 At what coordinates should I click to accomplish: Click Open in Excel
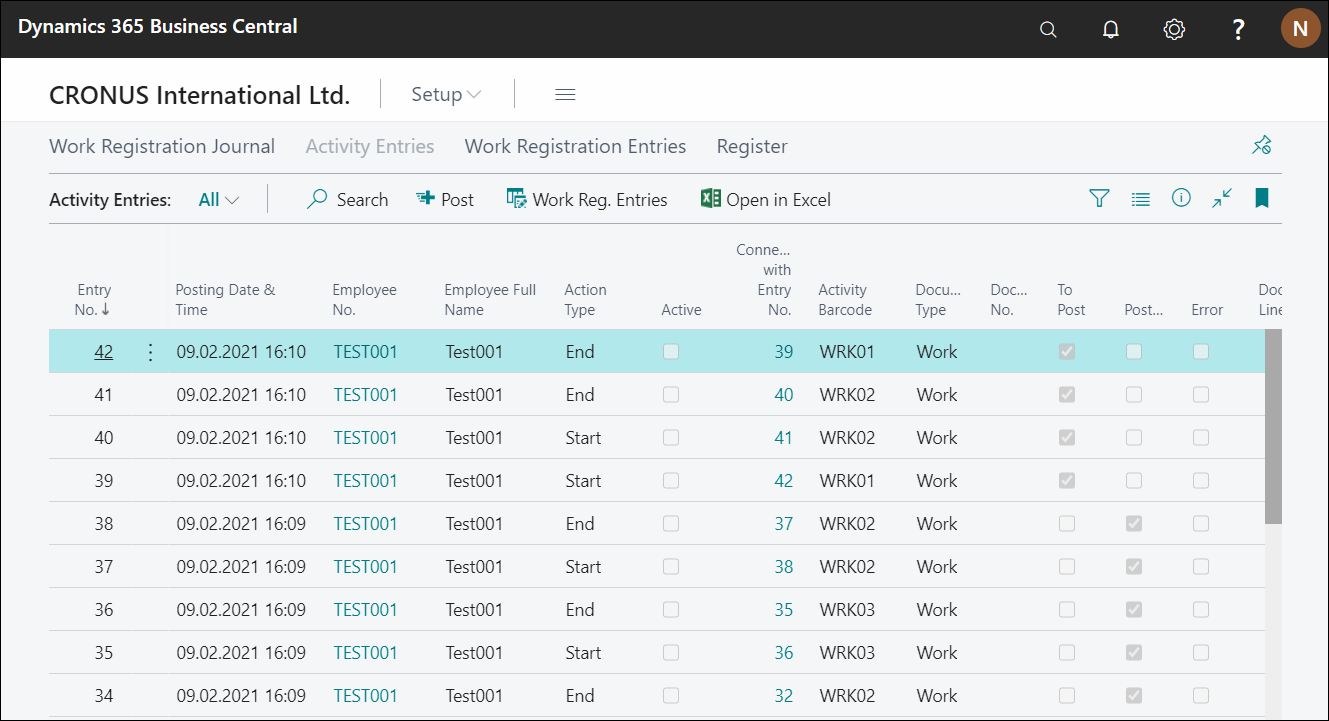pyautogui.click(x=766, y=199)
